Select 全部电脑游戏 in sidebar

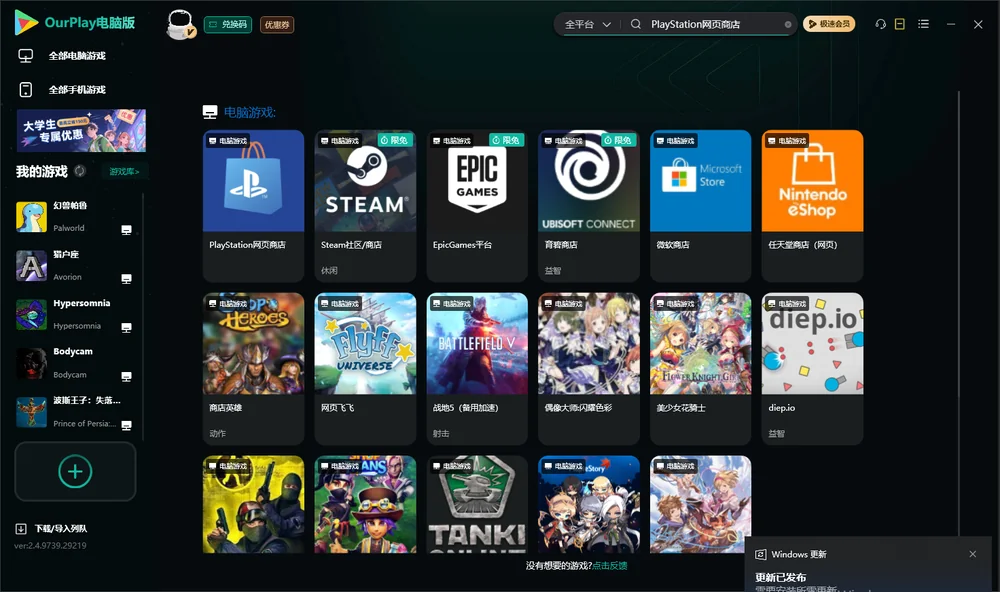pos(77,56)
